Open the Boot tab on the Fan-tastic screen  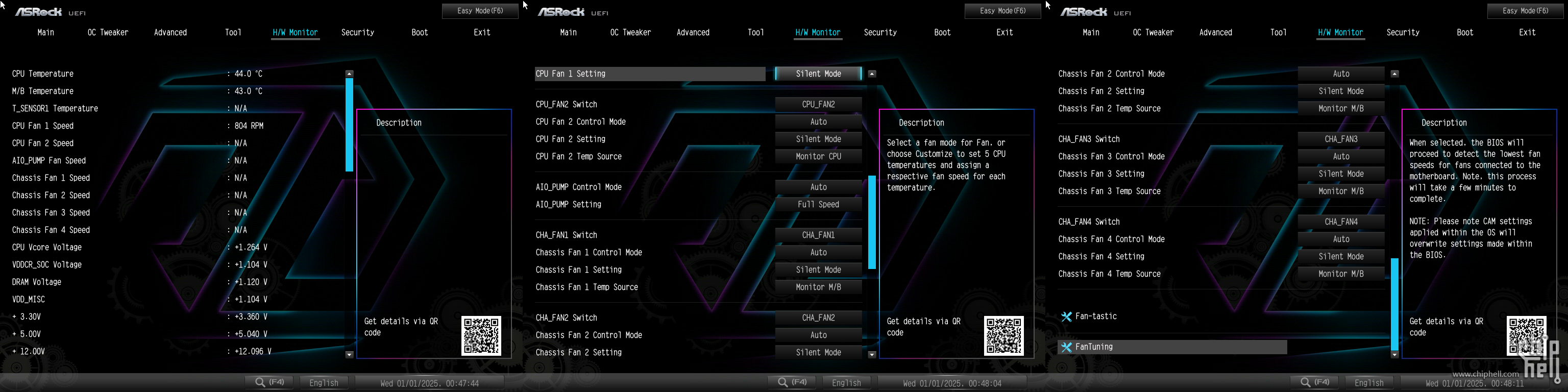pos(1464,32)
